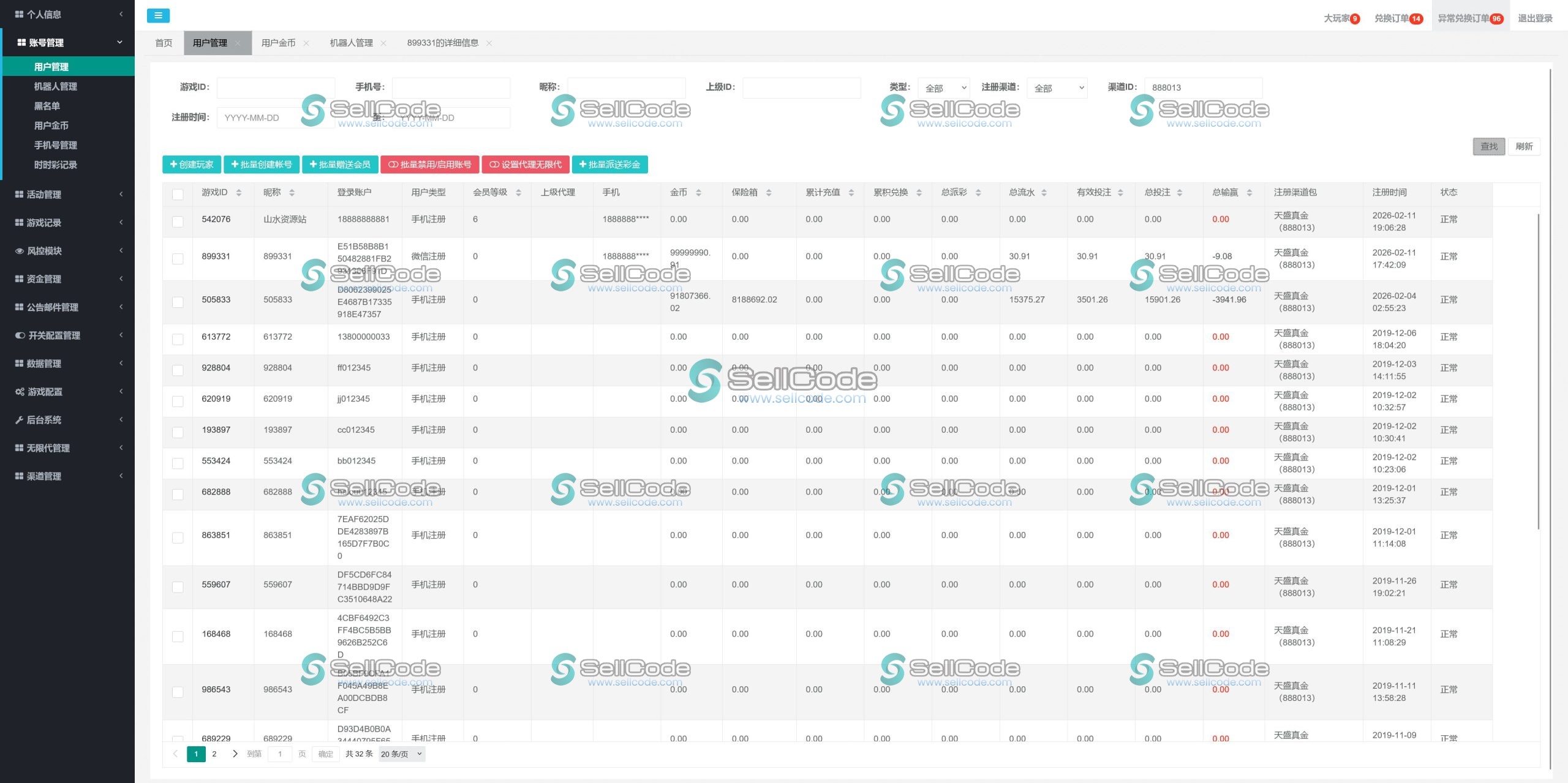Click the 开关配置管理 toggle icon
This screenshot has width=1568, height=783.
[x=20, y=335]
